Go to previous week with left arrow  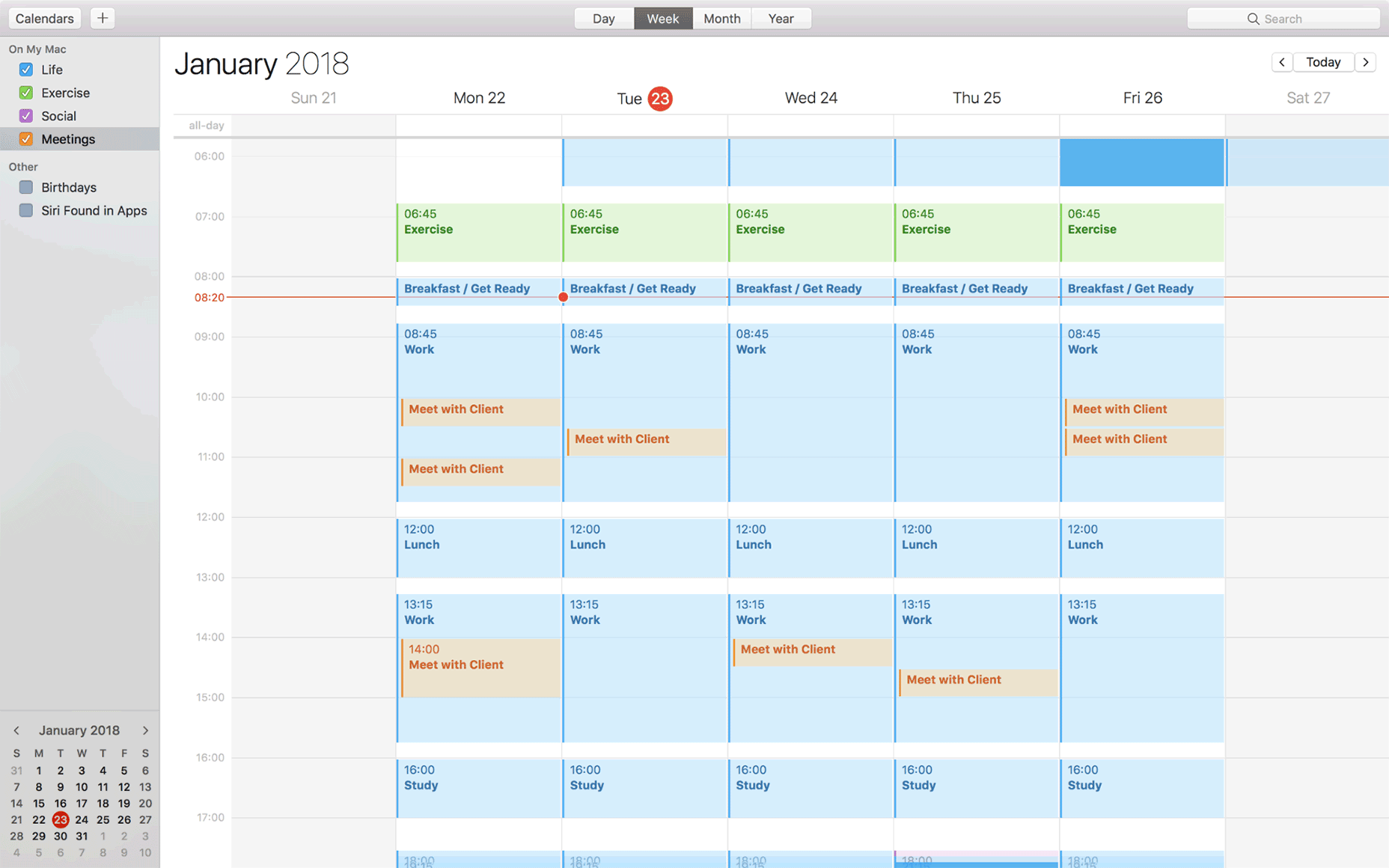1282,62
